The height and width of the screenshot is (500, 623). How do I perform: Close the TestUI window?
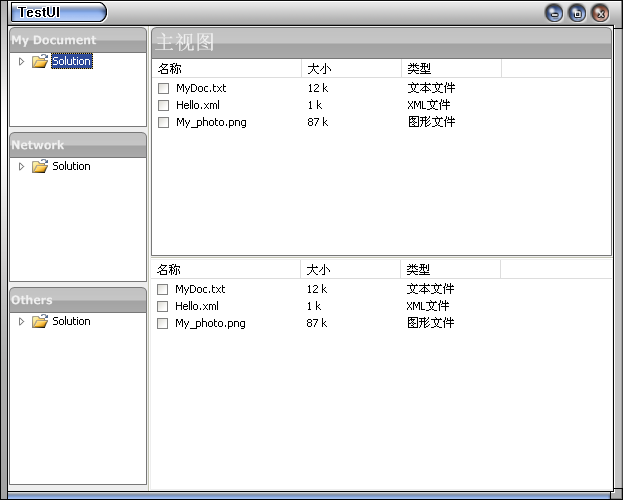pos(601,13)
